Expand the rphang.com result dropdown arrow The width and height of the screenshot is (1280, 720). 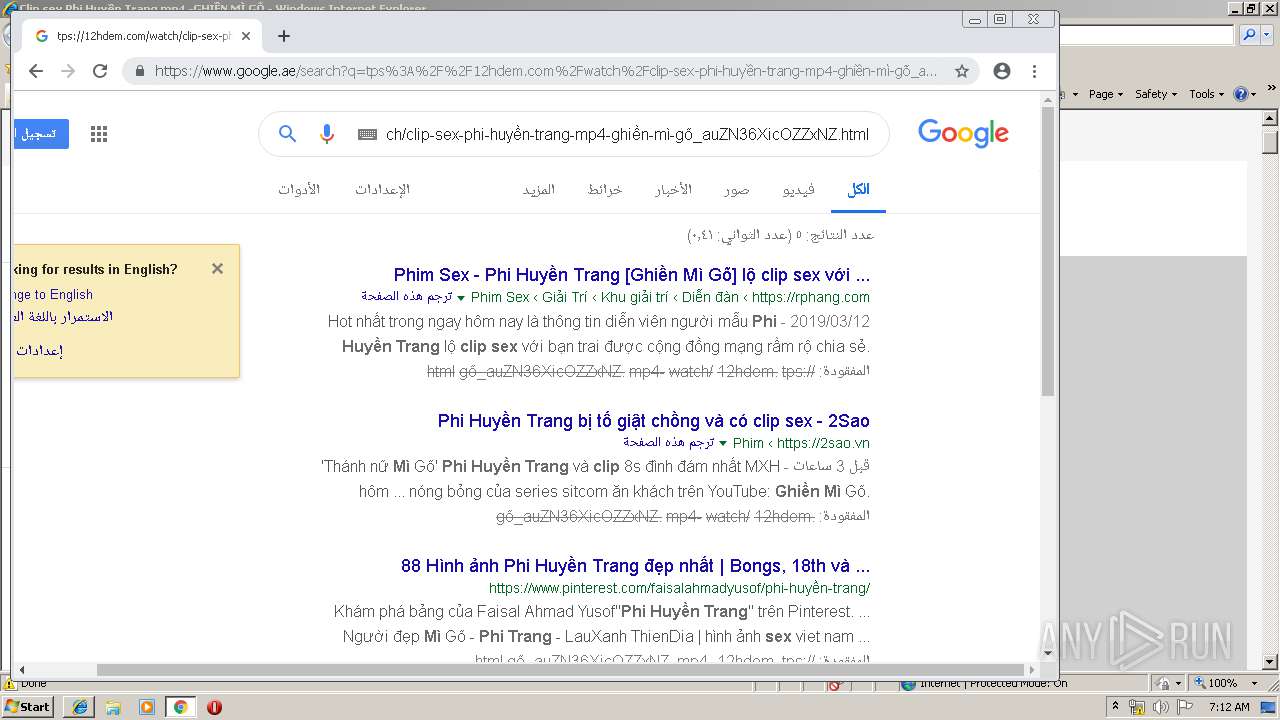461,298
